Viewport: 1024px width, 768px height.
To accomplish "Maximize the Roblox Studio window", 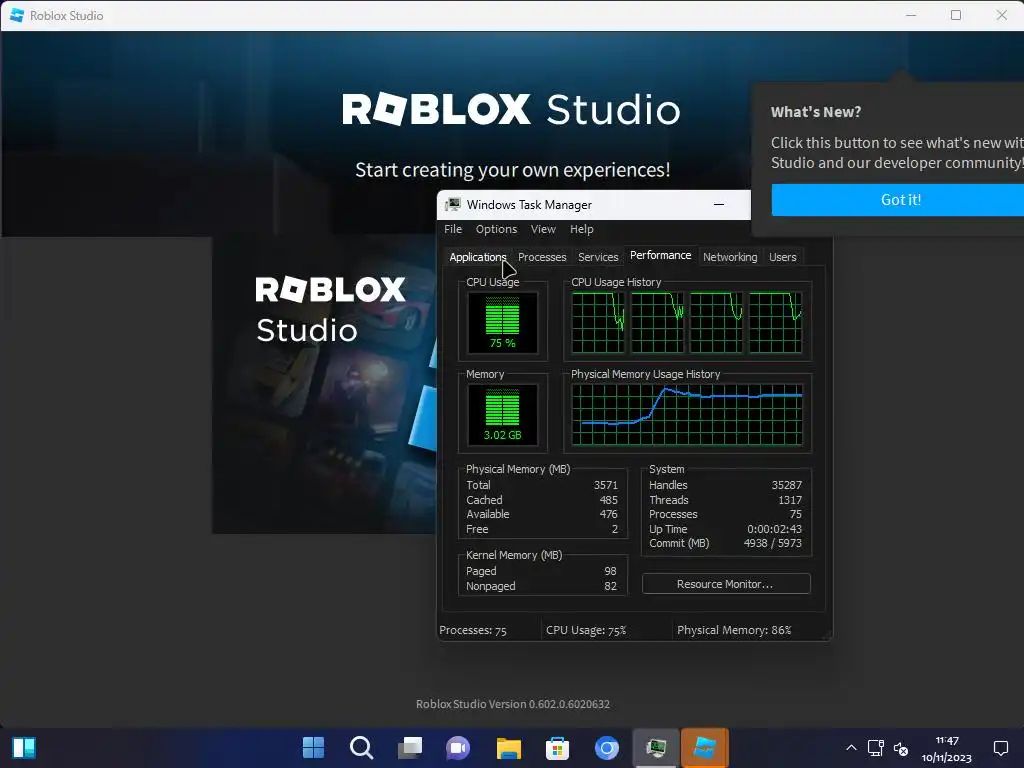I will coord(955,15).
